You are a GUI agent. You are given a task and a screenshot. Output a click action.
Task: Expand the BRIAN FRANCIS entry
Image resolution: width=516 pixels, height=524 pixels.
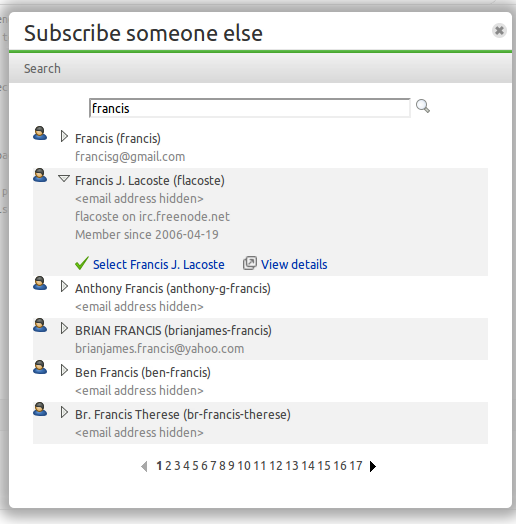64,329
